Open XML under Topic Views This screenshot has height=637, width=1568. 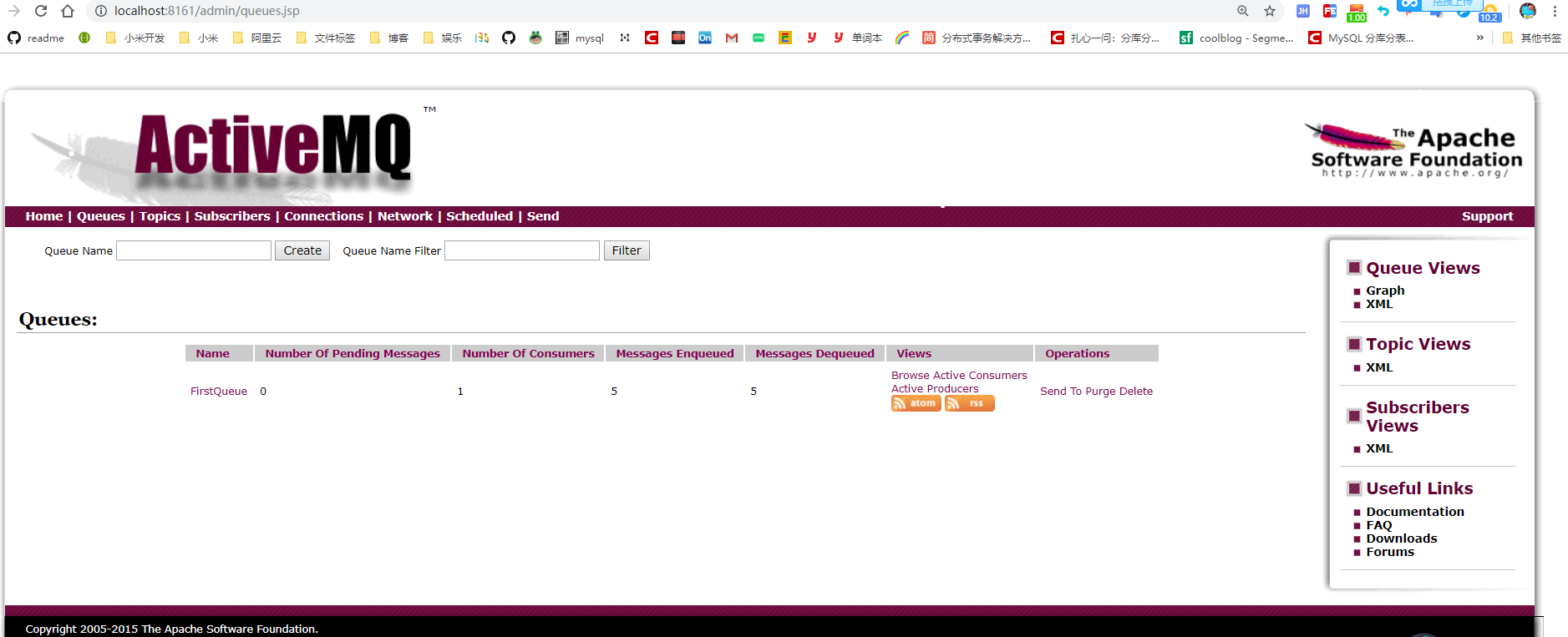(x=1379, y=367)
